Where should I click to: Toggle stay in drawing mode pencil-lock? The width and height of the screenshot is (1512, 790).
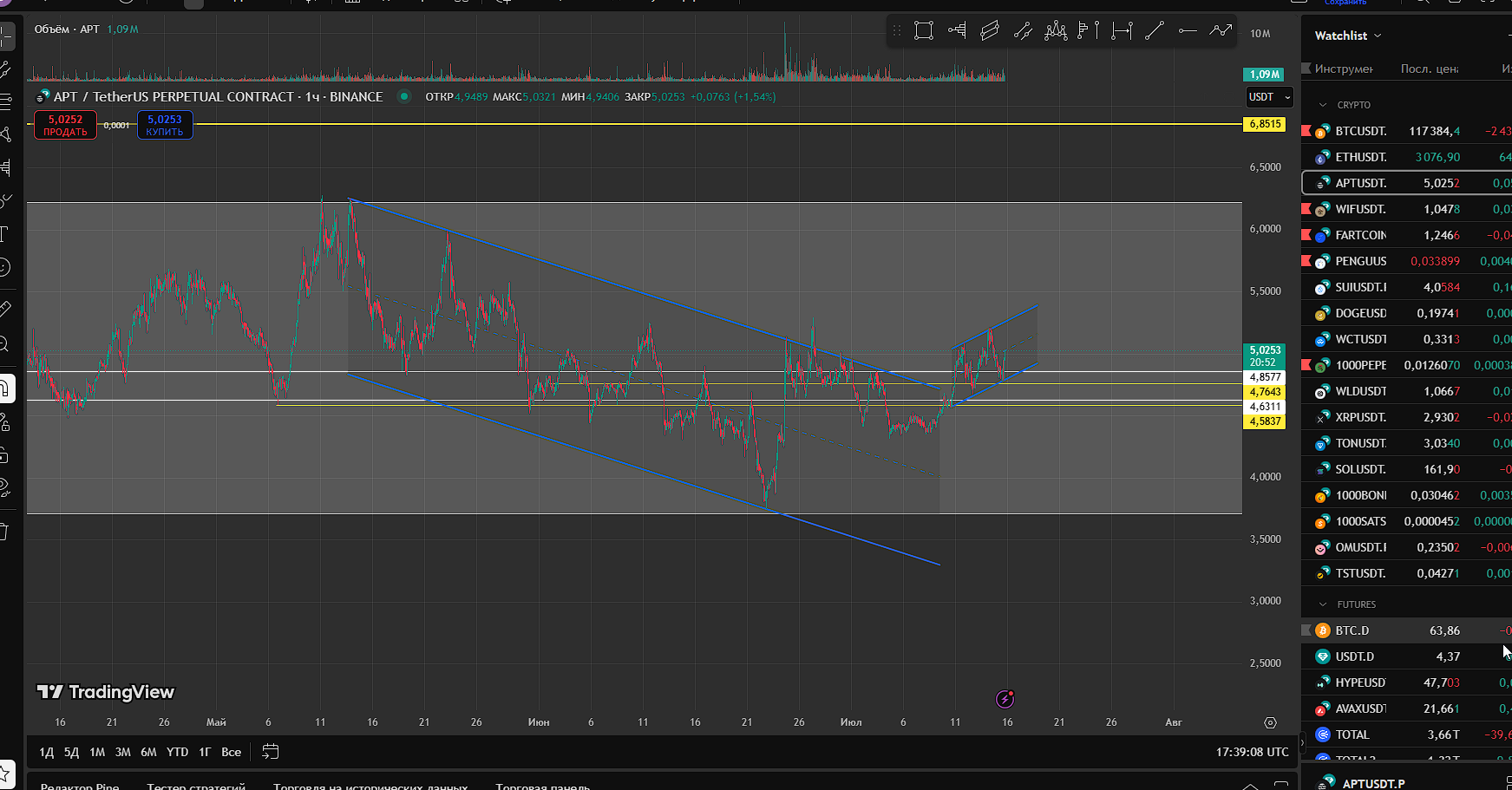click(6, 421)
